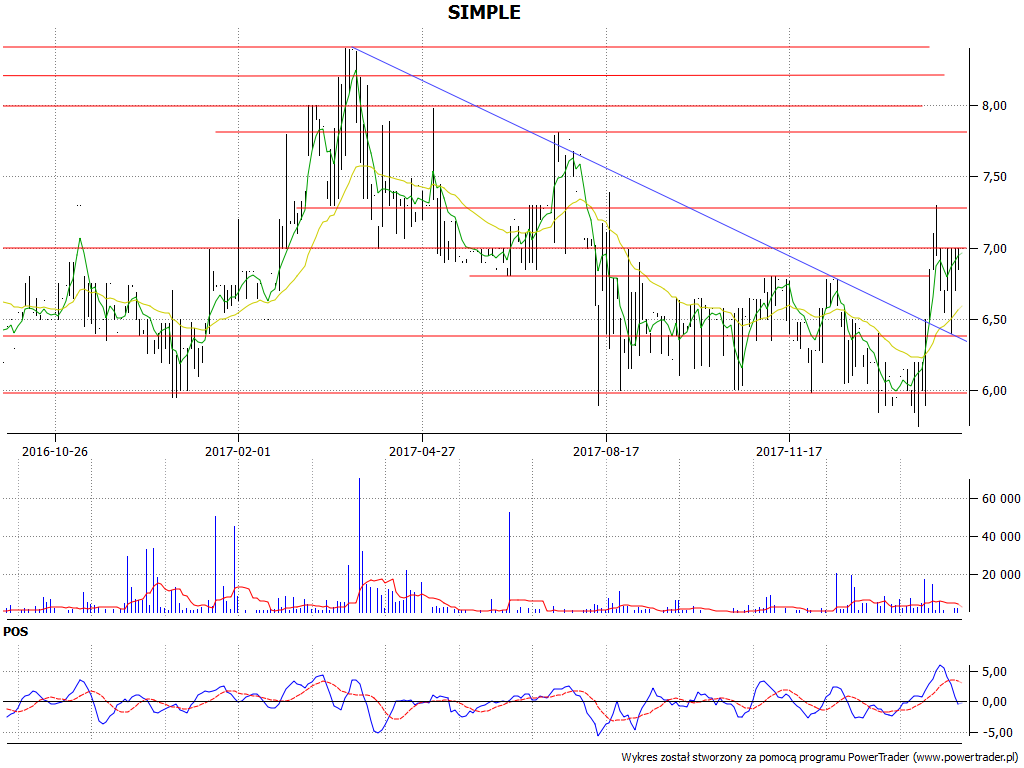Viewport: 1024px width, 768px height.
Task: Click the 8,00 price axis label
Action: coord(993,106)
